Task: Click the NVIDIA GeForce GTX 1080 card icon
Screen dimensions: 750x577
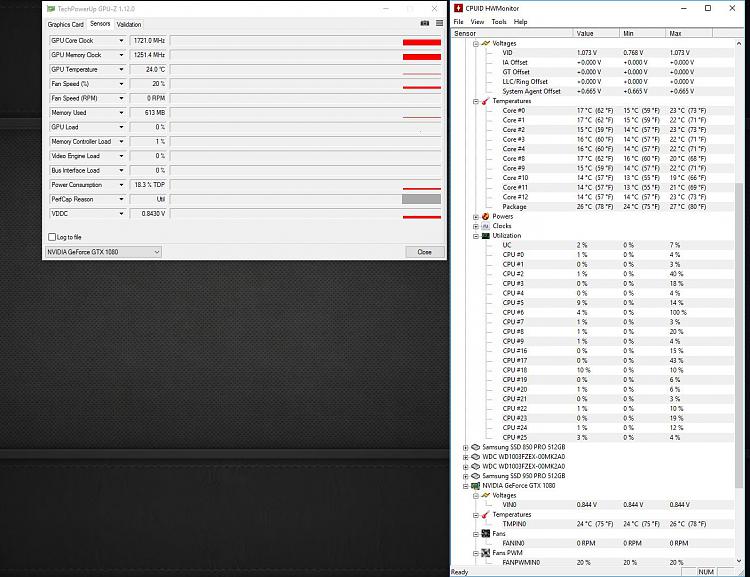Action: 475,486
